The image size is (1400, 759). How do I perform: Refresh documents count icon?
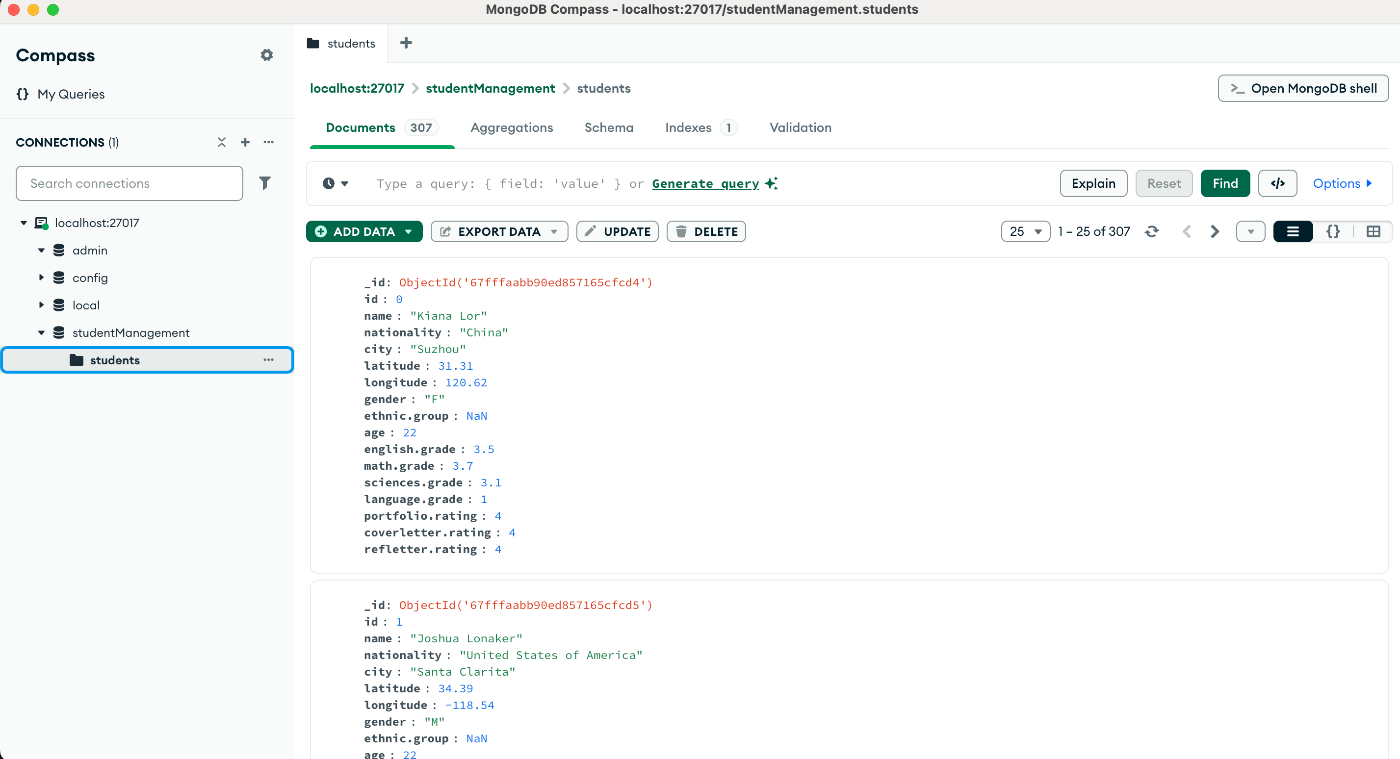pos(1152,231)
